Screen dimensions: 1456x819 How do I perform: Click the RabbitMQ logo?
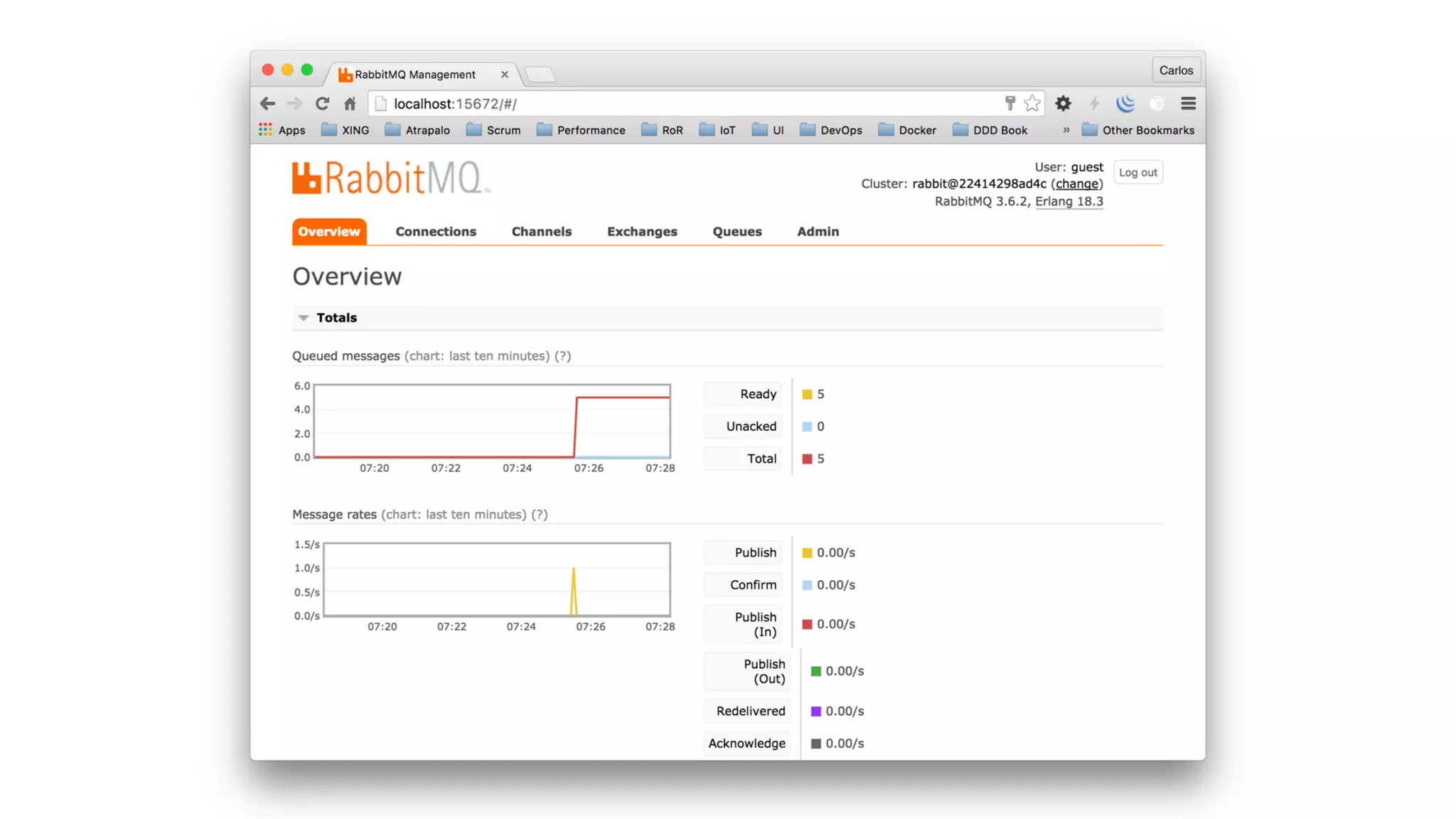click(390, 178)
